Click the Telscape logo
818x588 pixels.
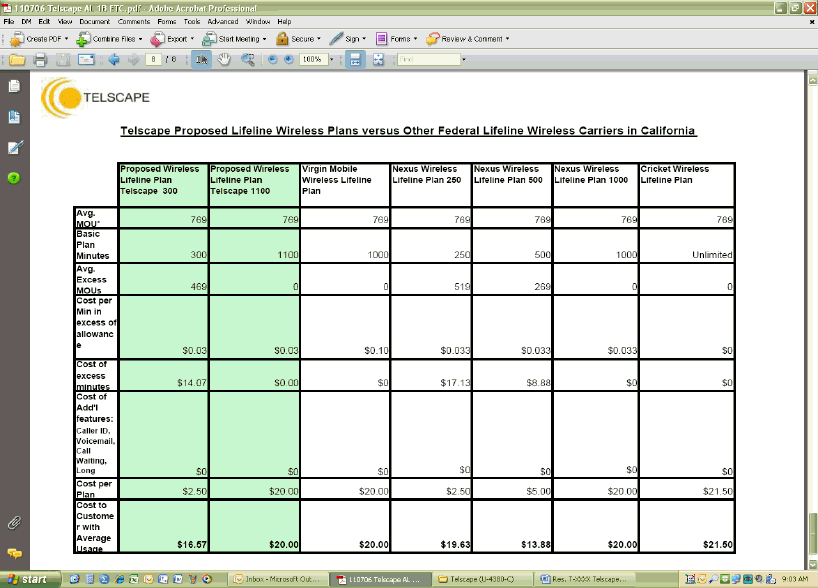click(x=95, y=98)
